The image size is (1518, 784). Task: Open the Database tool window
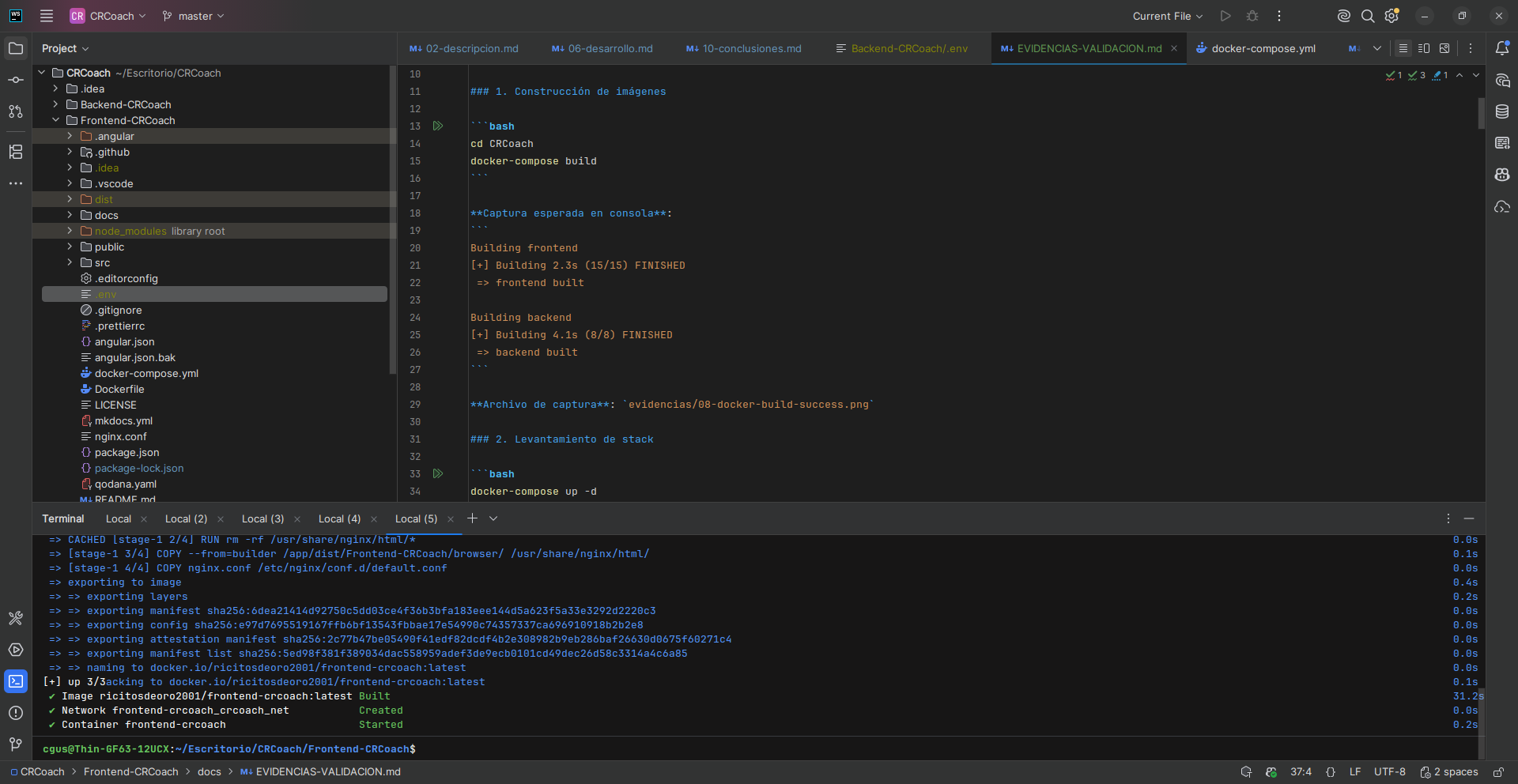click(1502, 111)
